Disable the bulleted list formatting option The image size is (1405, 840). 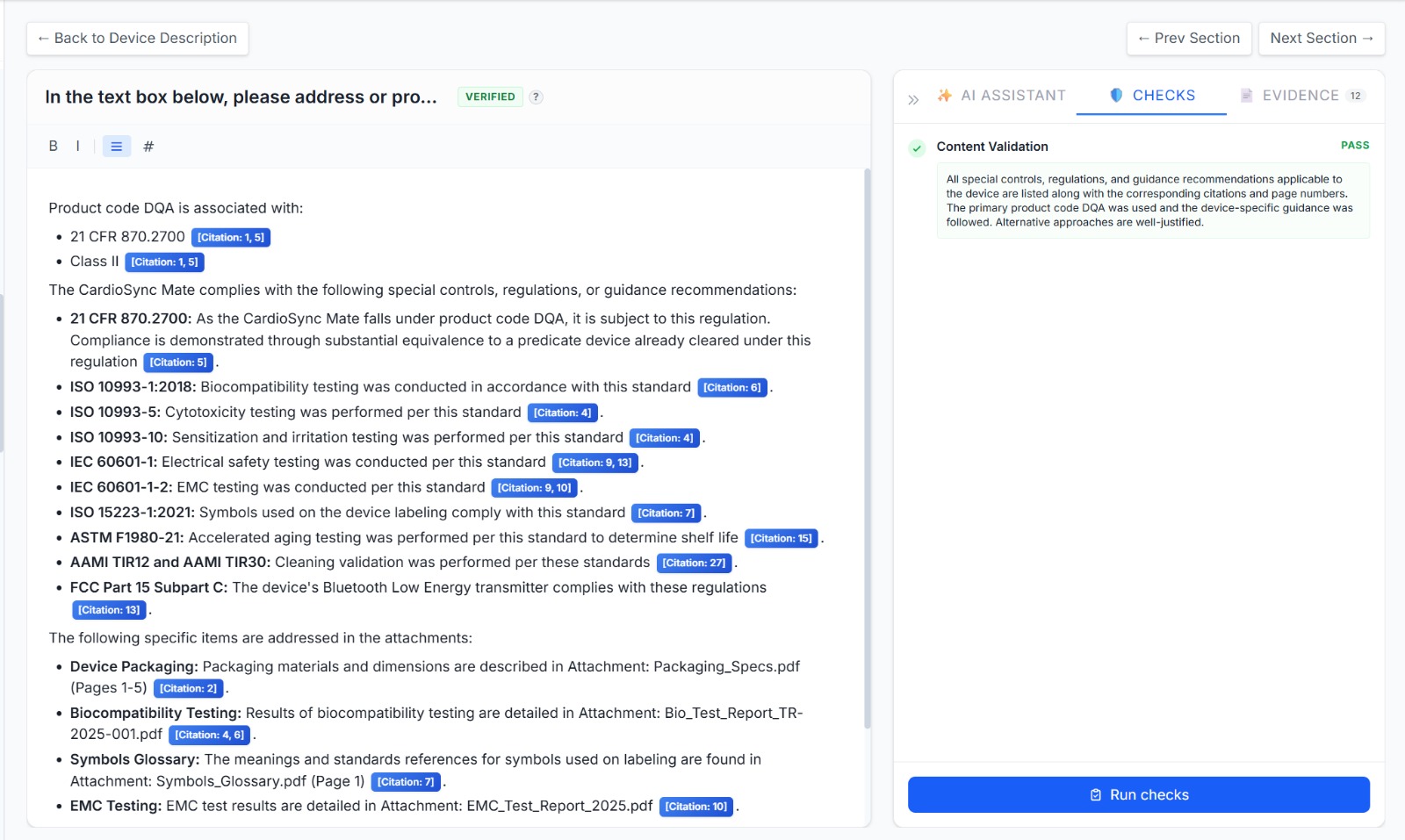click(115, 146)
